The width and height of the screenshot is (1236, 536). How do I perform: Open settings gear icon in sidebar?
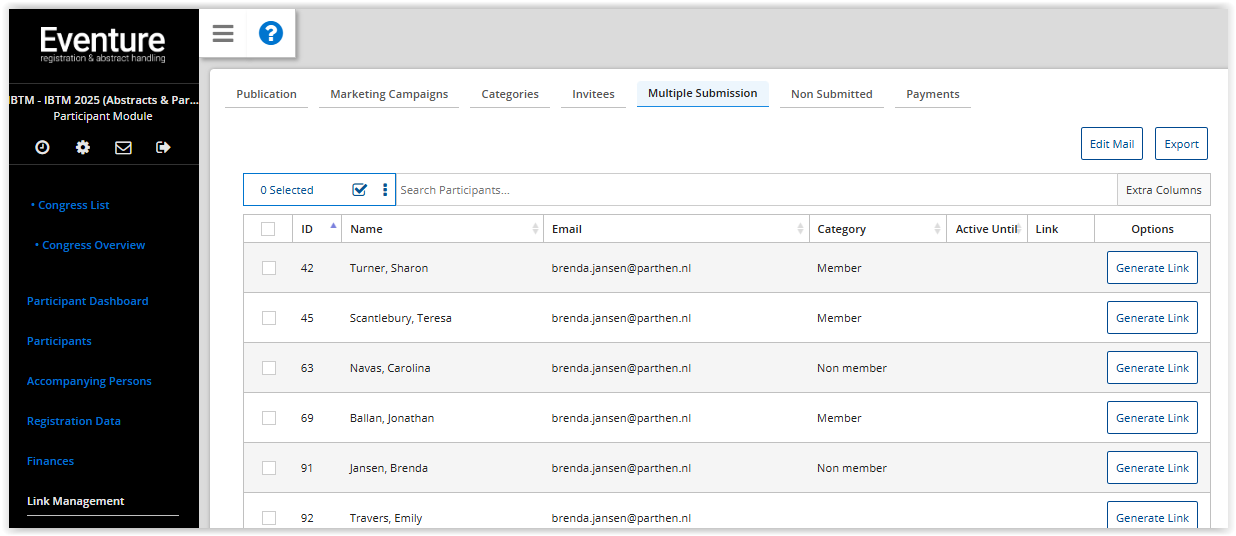(83, 147)
